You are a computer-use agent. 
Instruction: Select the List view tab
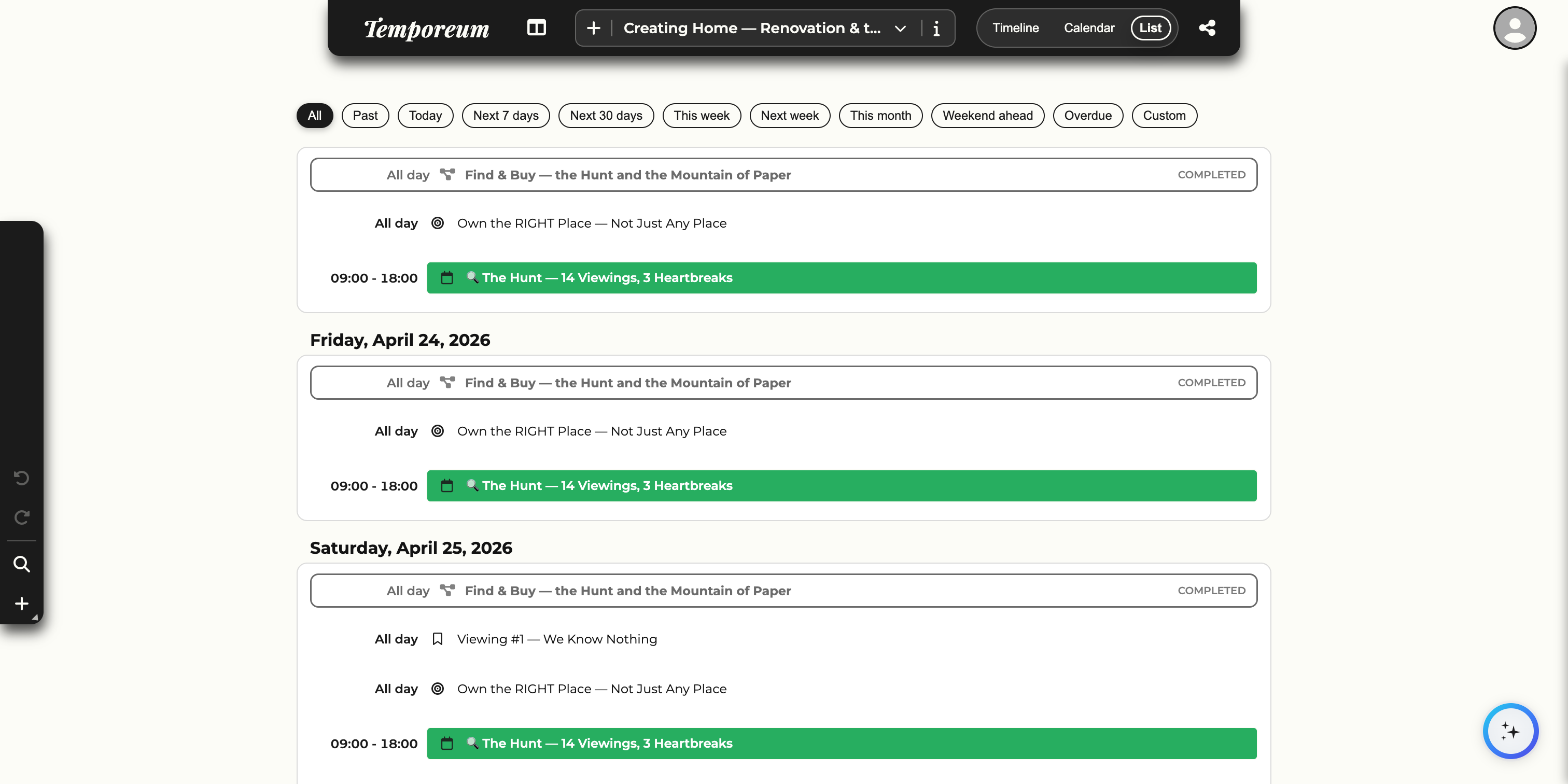[1151, 28]
